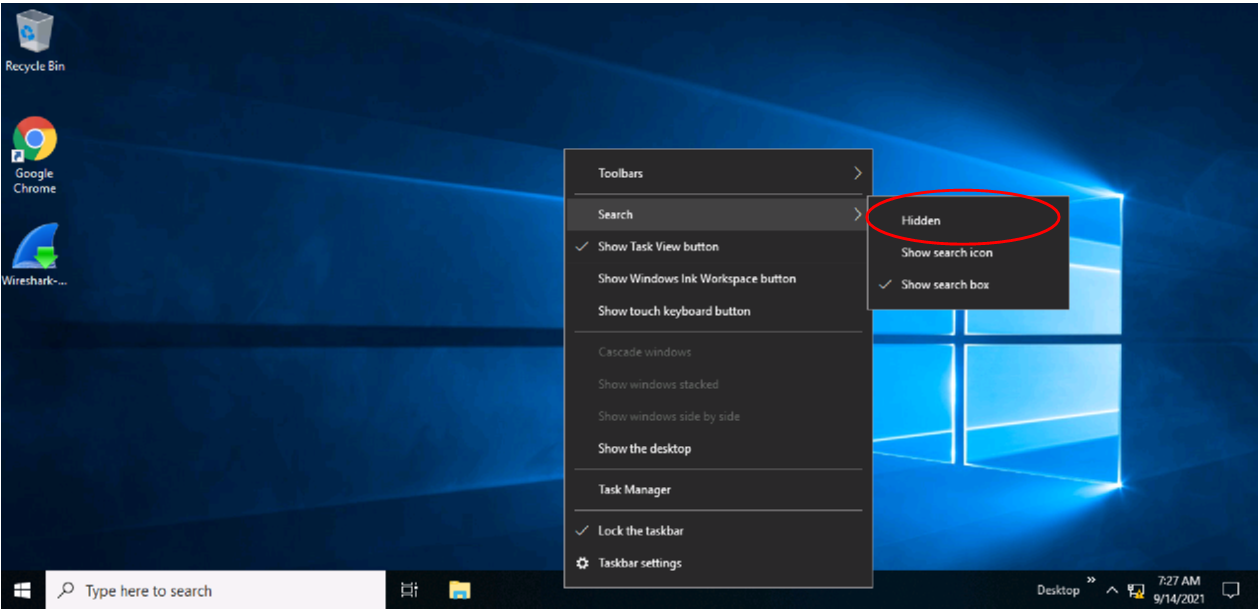The image size is (1258, 609).
Task: Disable Show search box in submenu
Action: 943,284
